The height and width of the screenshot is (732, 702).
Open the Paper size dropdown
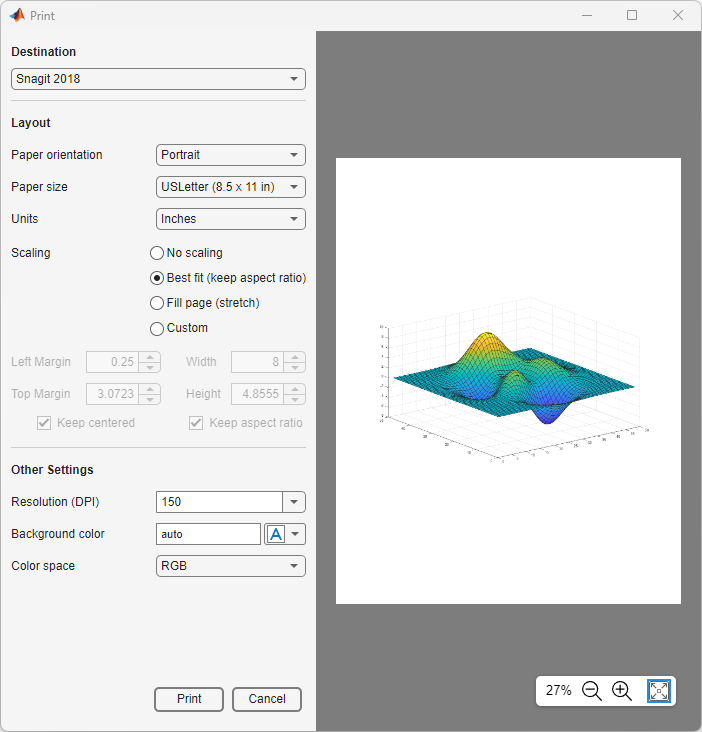click(231, 187)
